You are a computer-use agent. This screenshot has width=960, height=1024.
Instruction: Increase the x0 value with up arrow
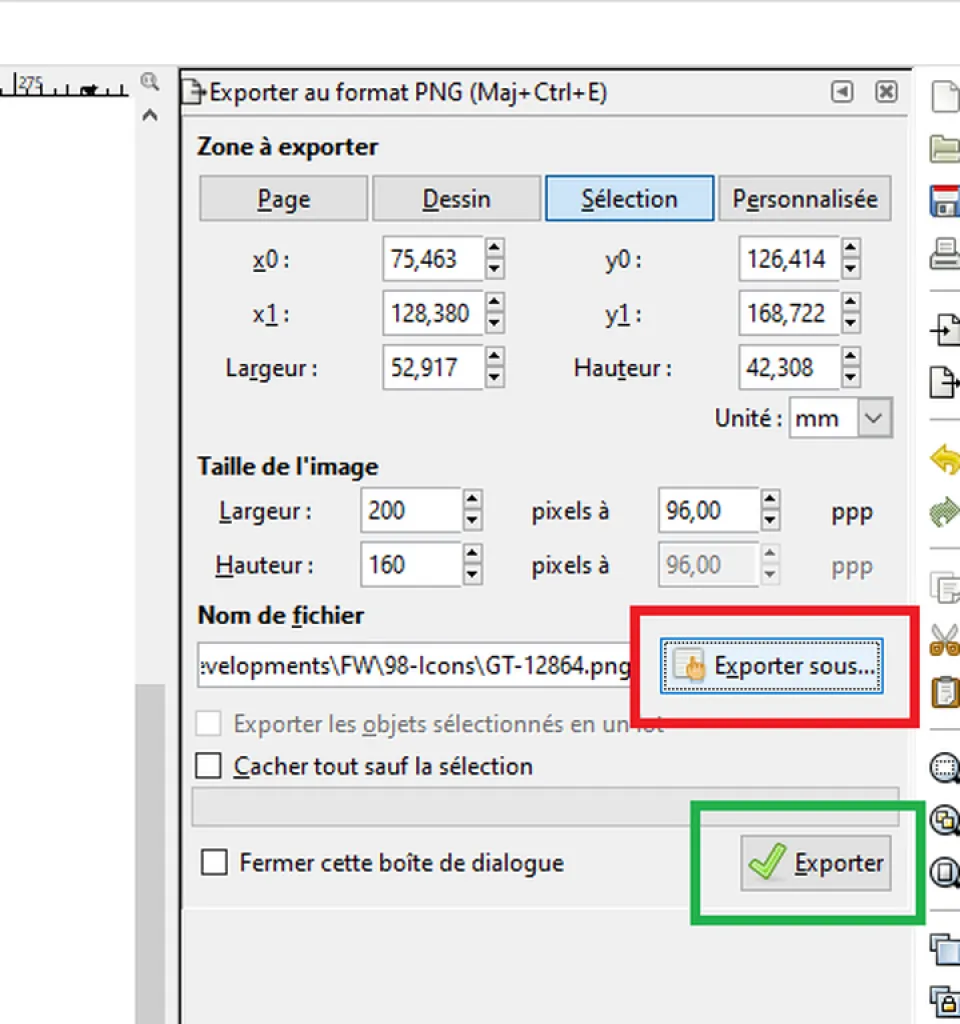click(x=494, y=248)
